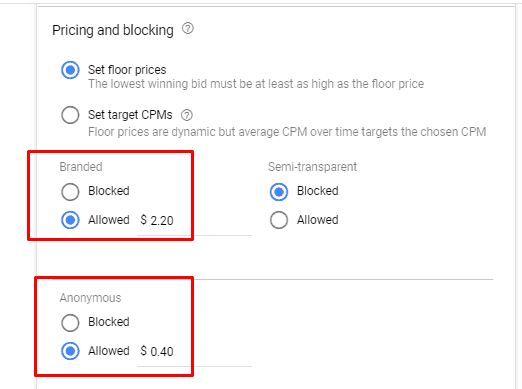Click the Semi-transparent group heading
The image size is (522, 389).
(x=312, y=167)
